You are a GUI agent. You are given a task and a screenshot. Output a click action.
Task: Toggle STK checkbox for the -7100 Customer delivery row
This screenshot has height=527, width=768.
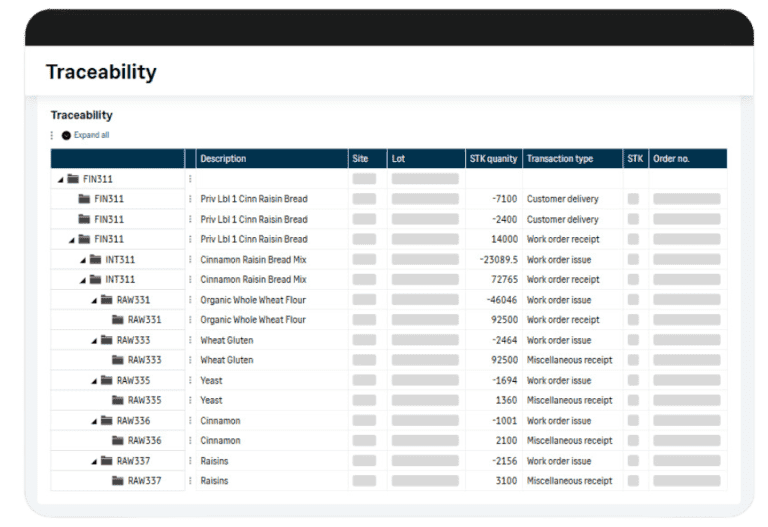(633, 199)
